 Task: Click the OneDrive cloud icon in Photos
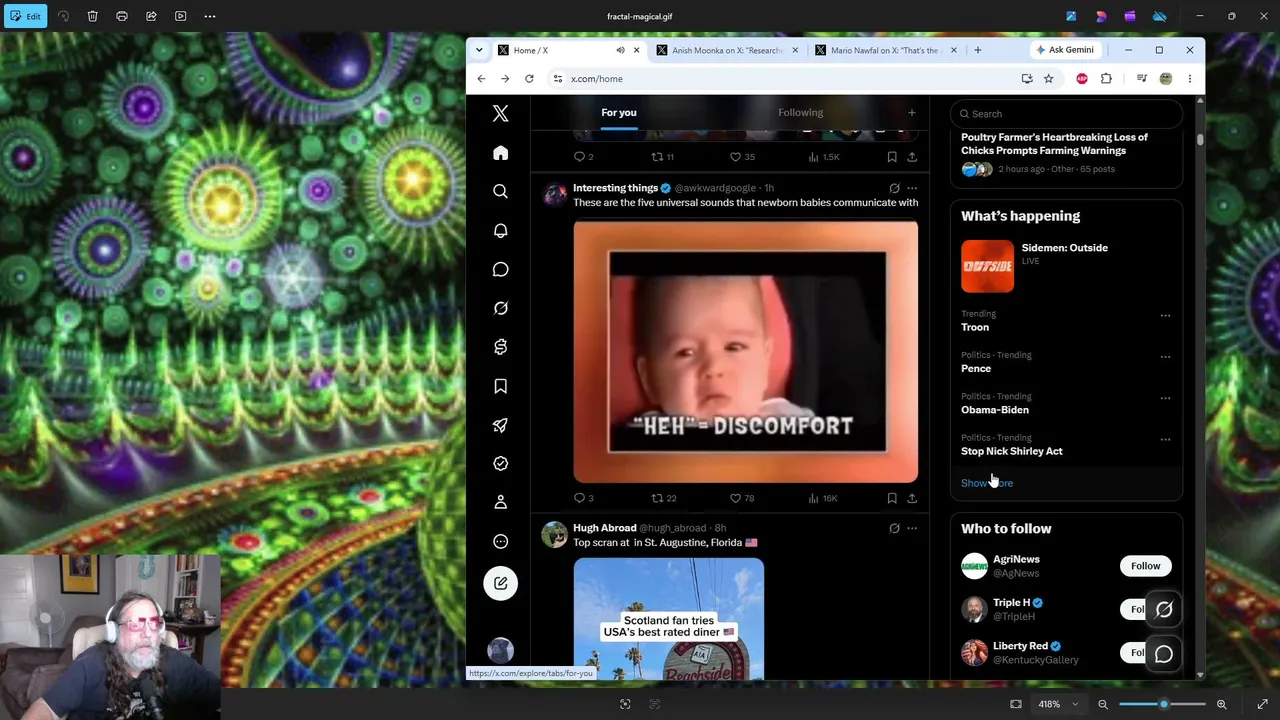(1160, 16)
